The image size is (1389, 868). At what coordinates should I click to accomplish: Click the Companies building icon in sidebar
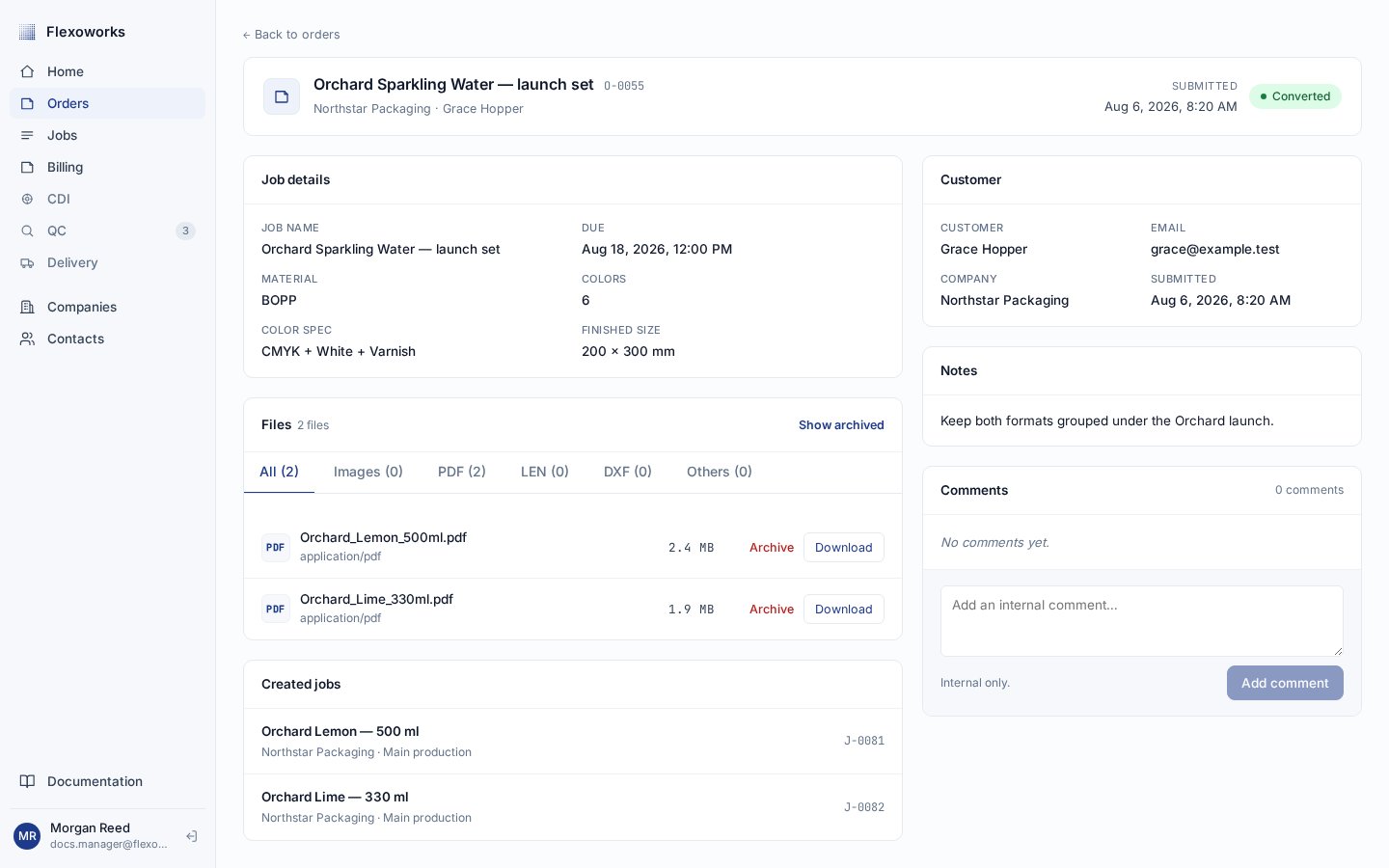(x=27, y=307)
